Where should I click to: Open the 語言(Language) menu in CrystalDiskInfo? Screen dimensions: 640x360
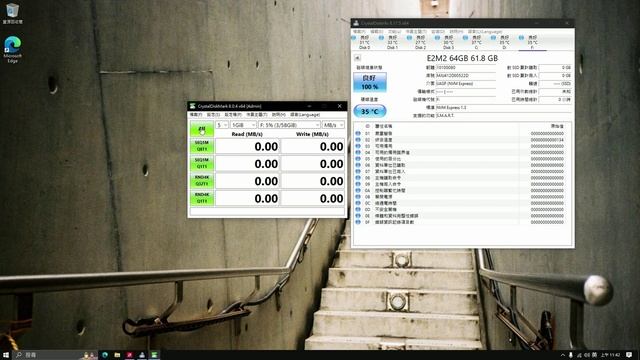tap(485, 31)
